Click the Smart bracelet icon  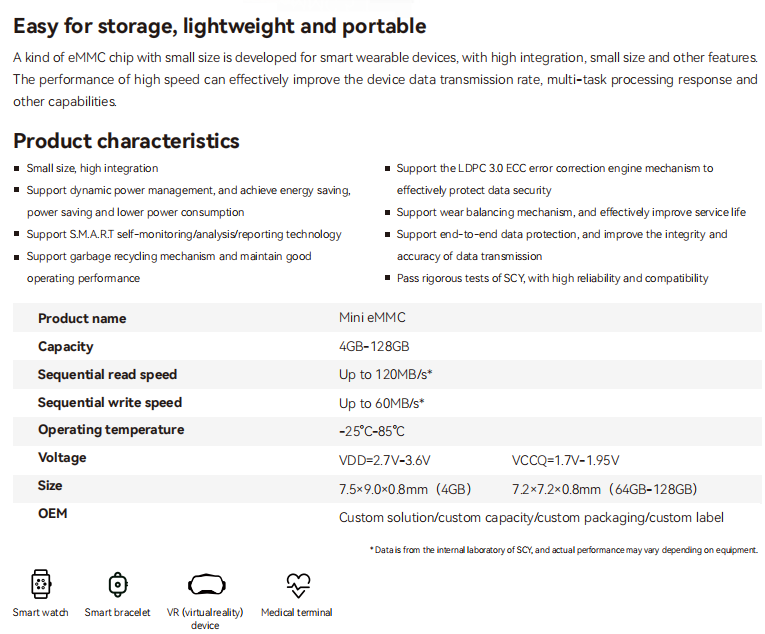point(118,583)
